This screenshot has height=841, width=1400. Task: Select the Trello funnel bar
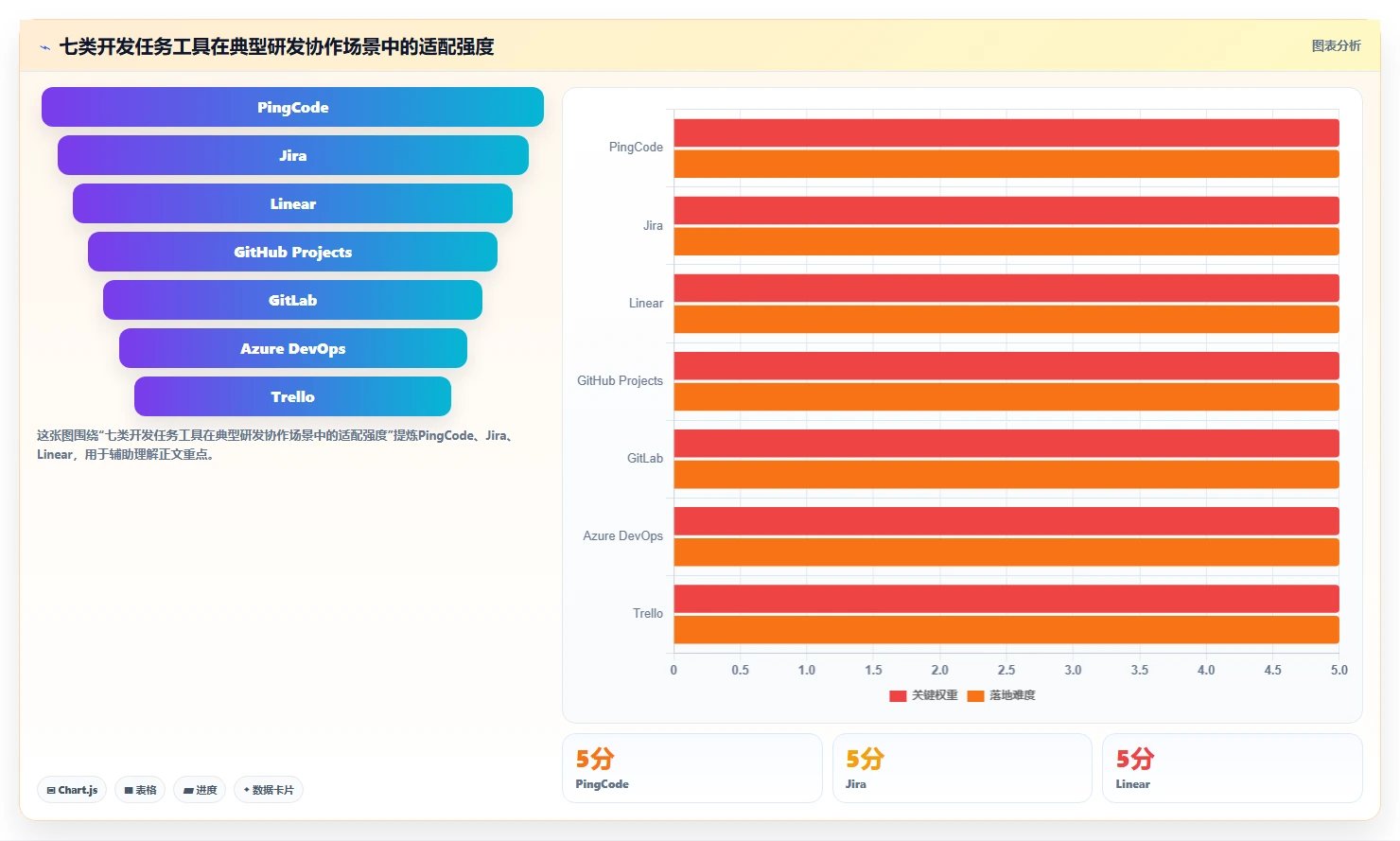[292, 396]
